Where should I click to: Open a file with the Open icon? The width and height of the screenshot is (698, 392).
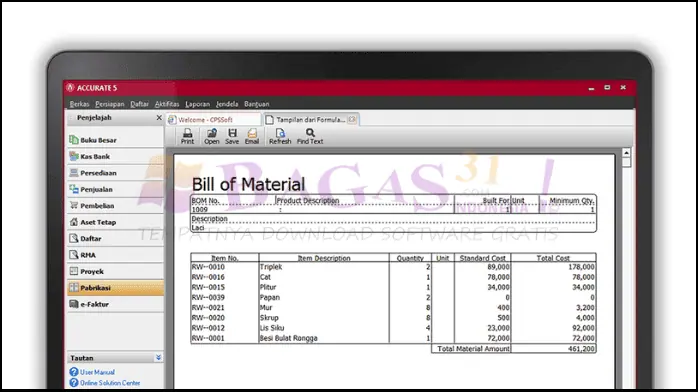(211, 136)
